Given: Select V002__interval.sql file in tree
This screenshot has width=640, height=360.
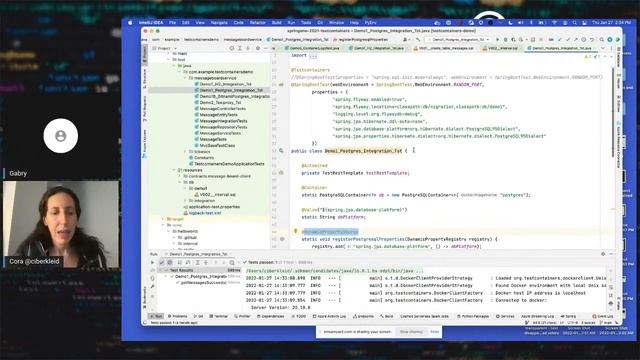Looking at the screenshot, I should click(218, 195).
